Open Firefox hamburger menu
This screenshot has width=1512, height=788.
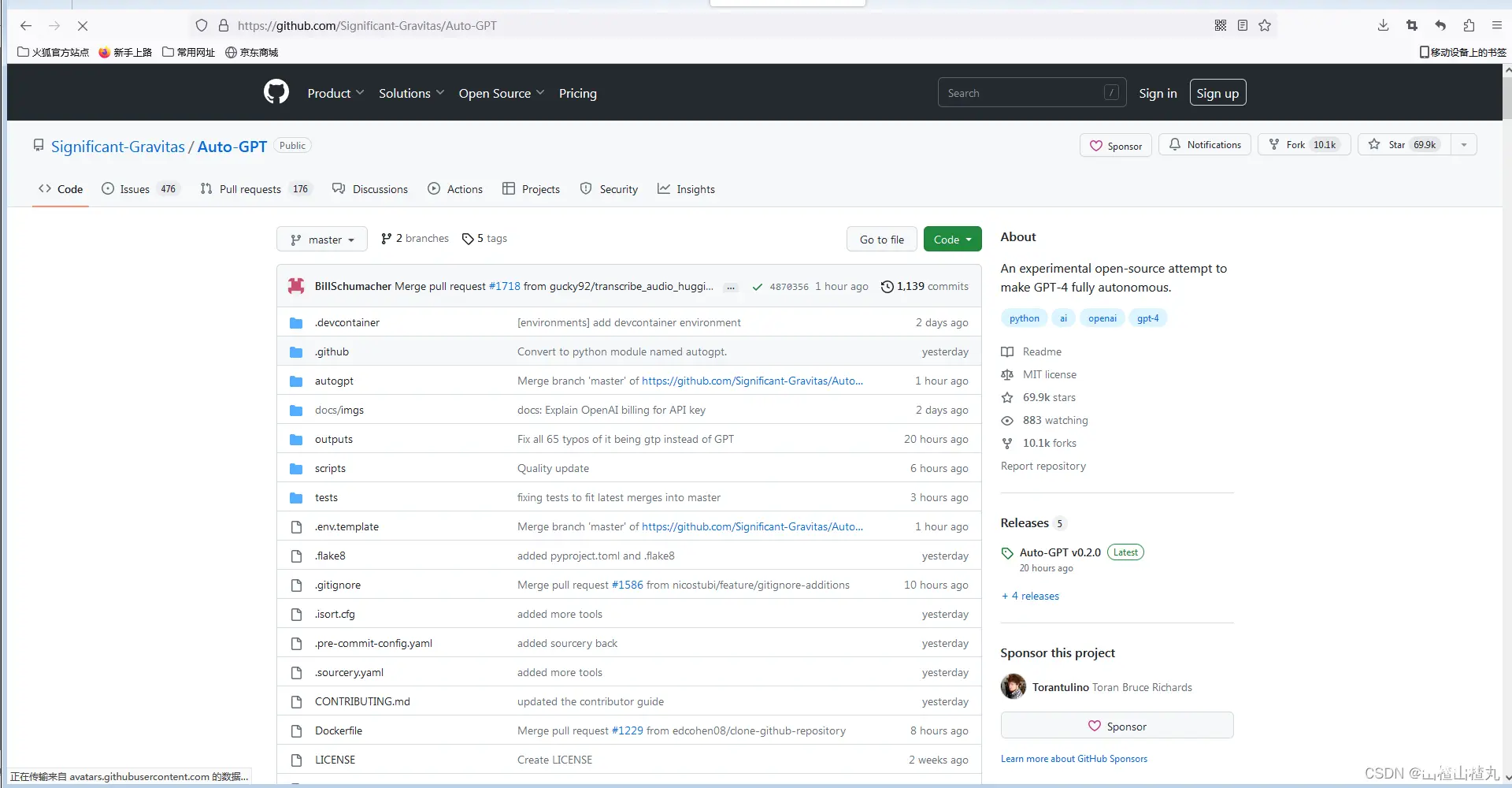[1497, 25]
